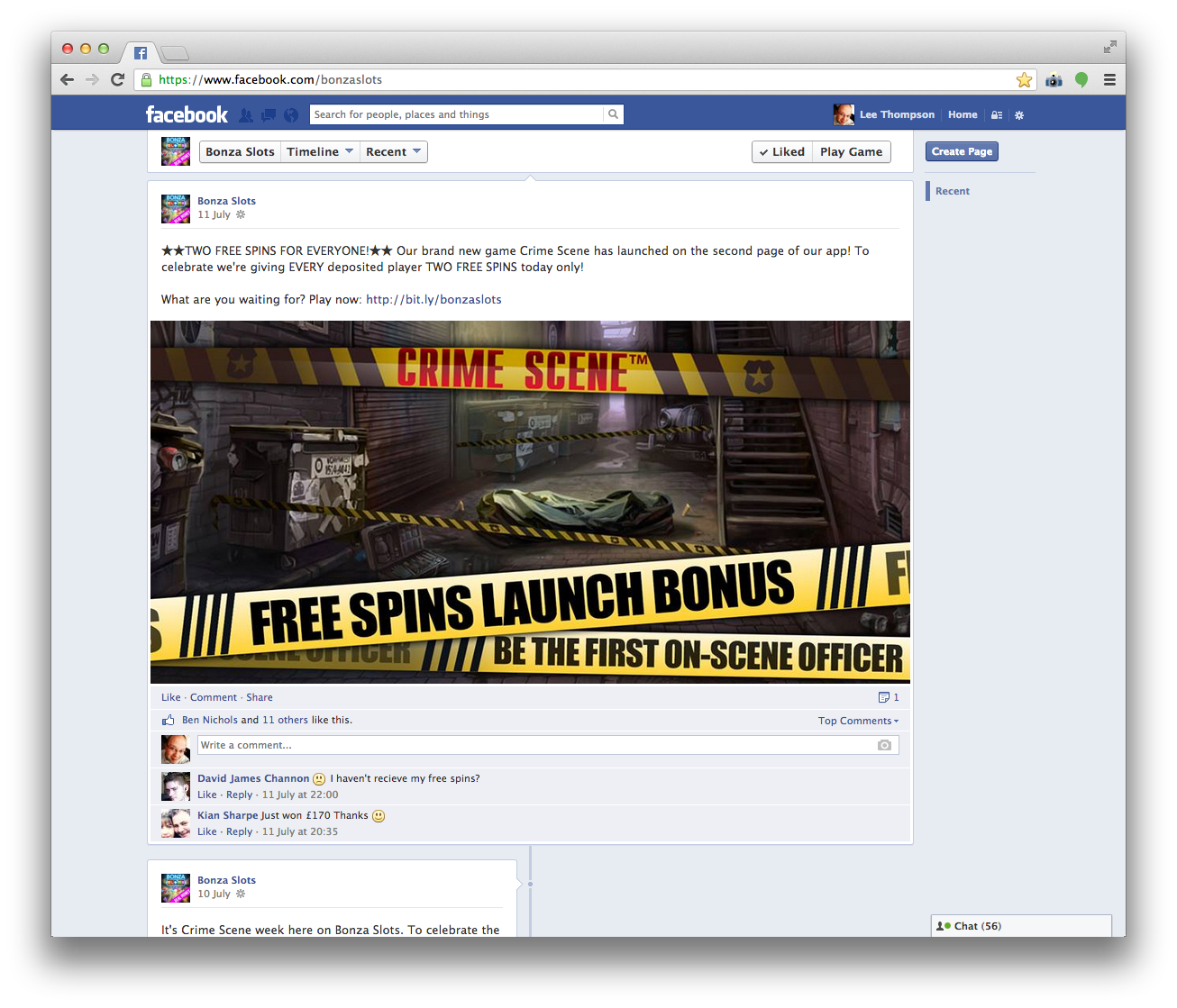Viewport: 1177px width, 1008px height.
Task: Click the search field for people, places
Action: point(457,114)
